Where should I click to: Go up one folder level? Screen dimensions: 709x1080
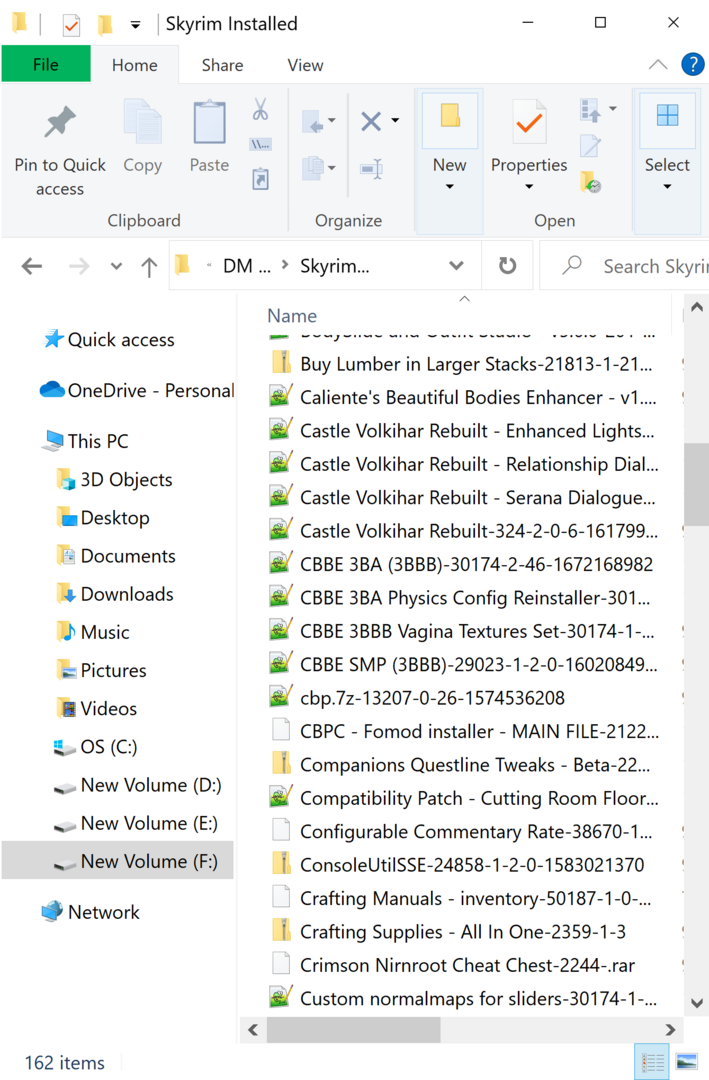tap(149, 266)
